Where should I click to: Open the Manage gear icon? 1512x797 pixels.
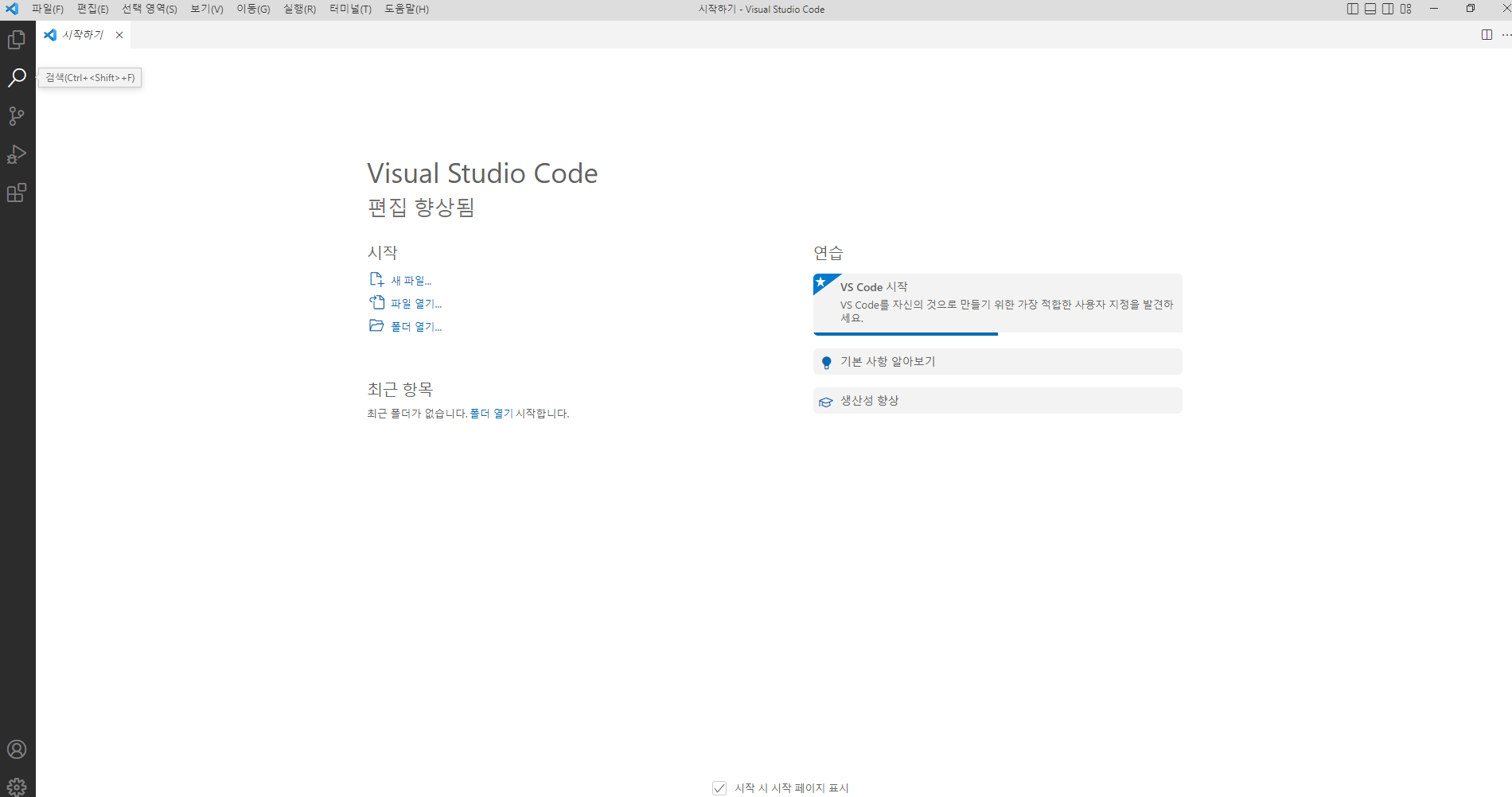click(17, 787)
